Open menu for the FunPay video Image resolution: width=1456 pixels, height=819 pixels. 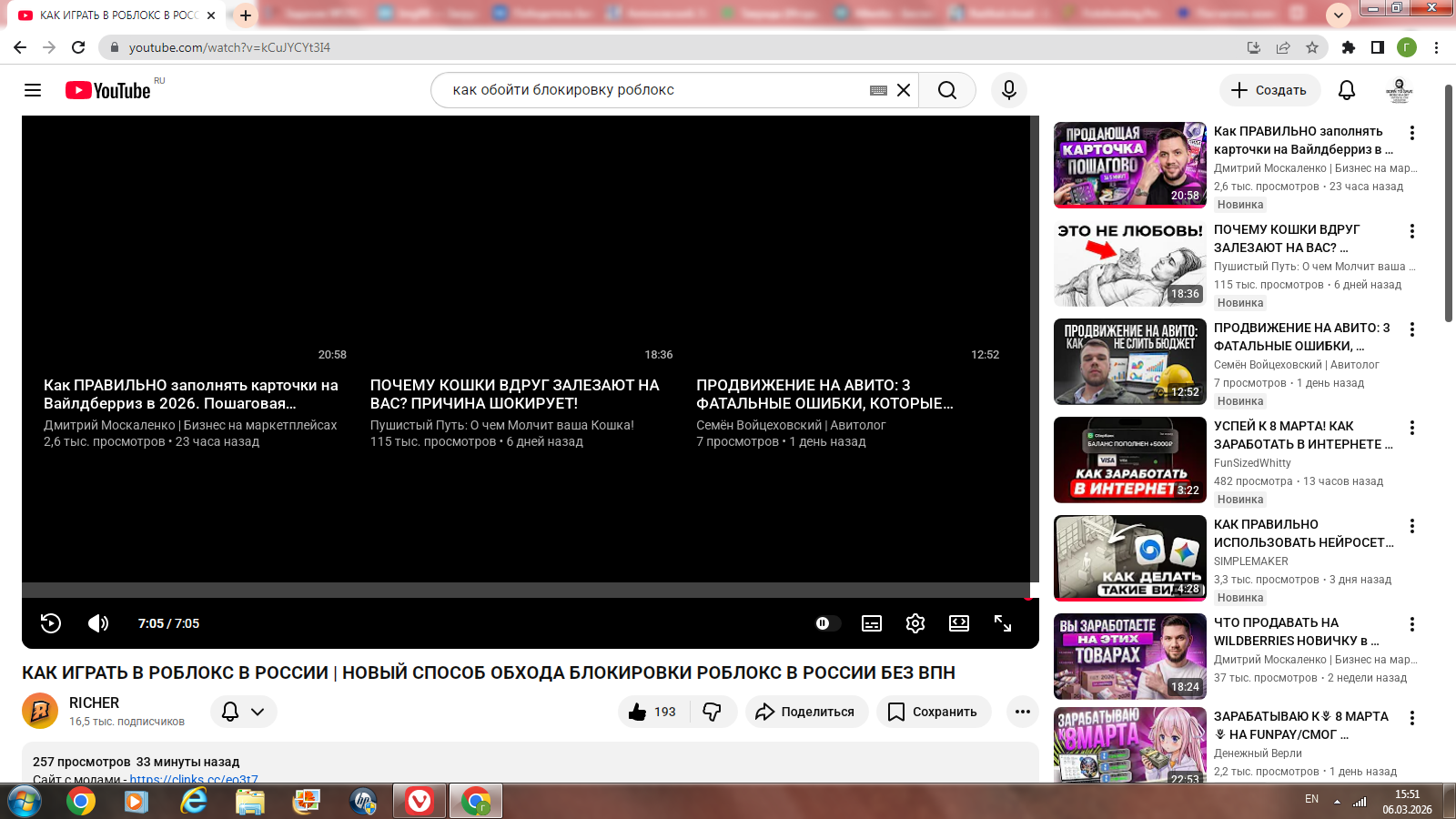(x=1412, y=718)
